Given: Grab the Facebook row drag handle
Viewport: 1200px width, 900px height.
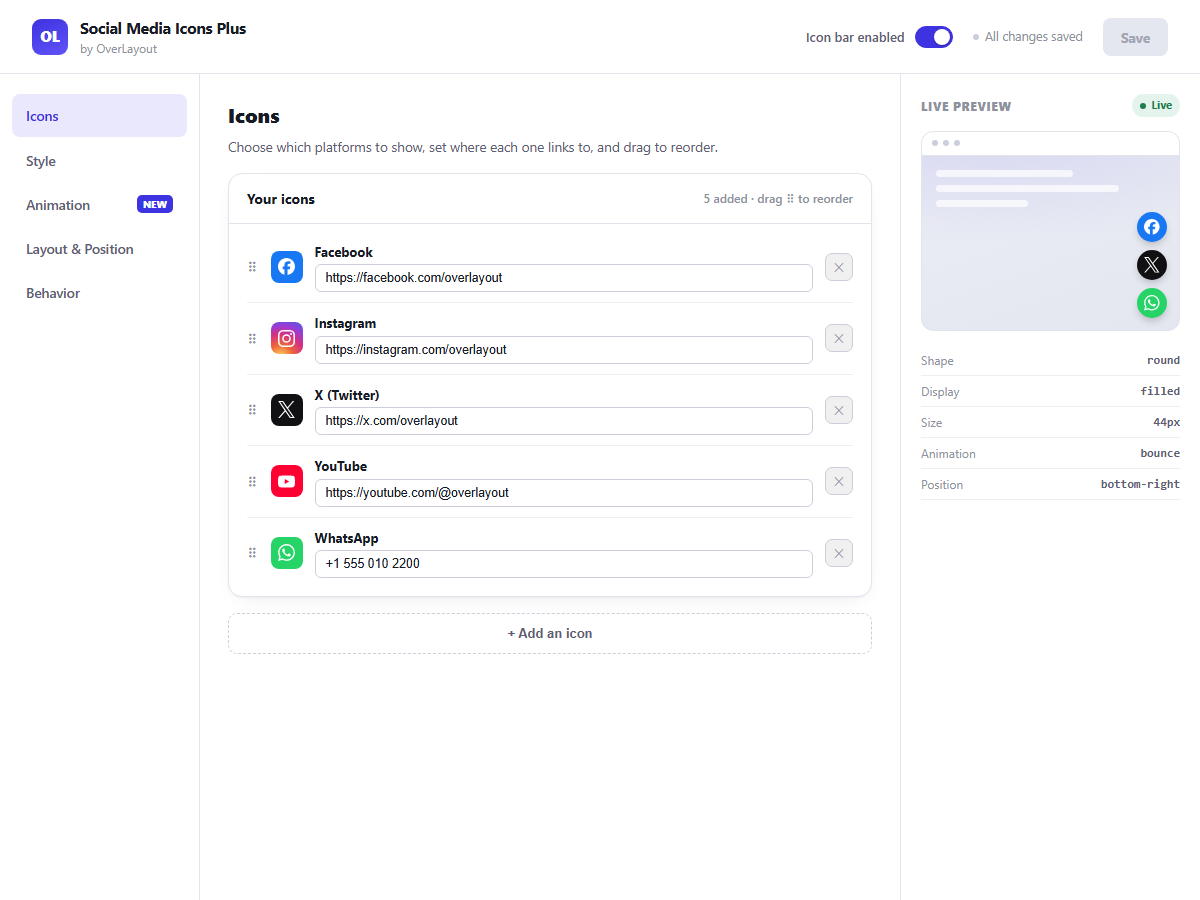Looking at the screenshot, I should point(252,267).
